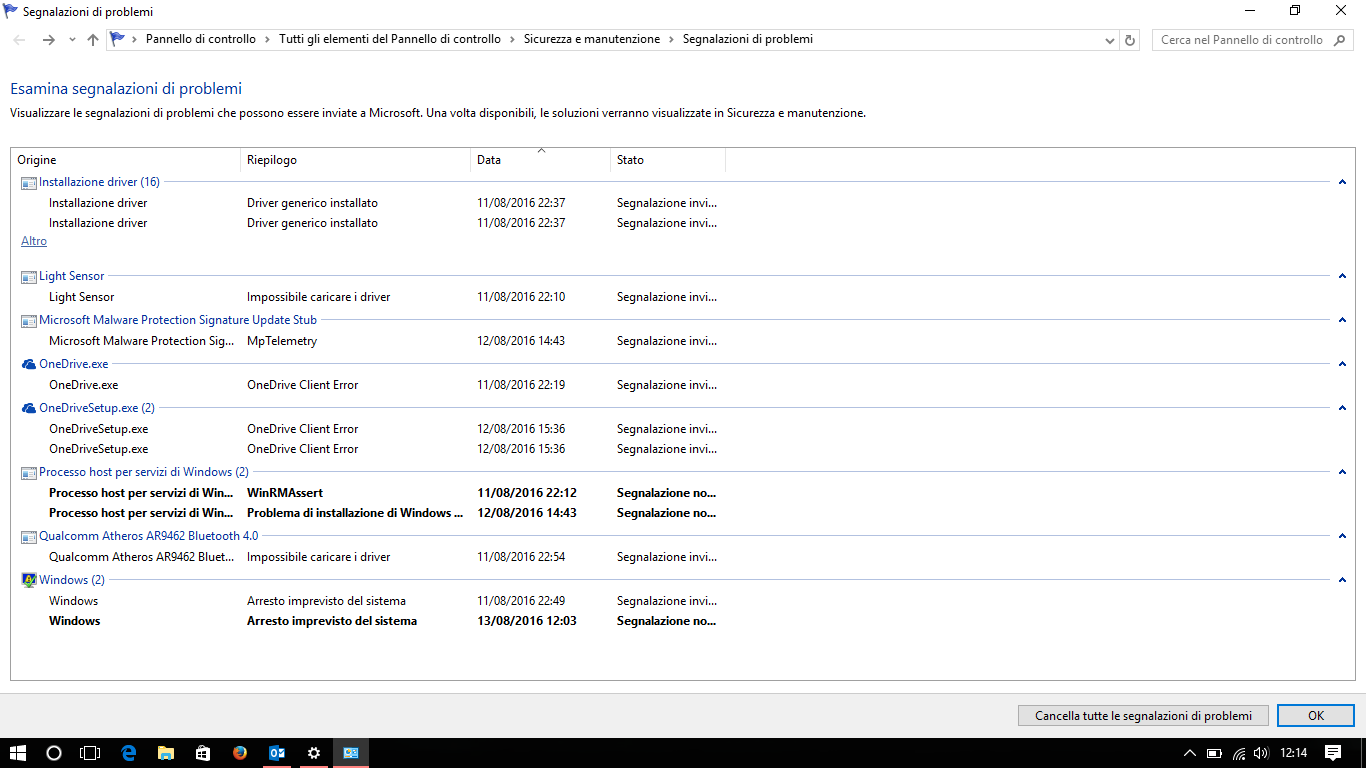Open the Windows Start menu

[17, 753]
